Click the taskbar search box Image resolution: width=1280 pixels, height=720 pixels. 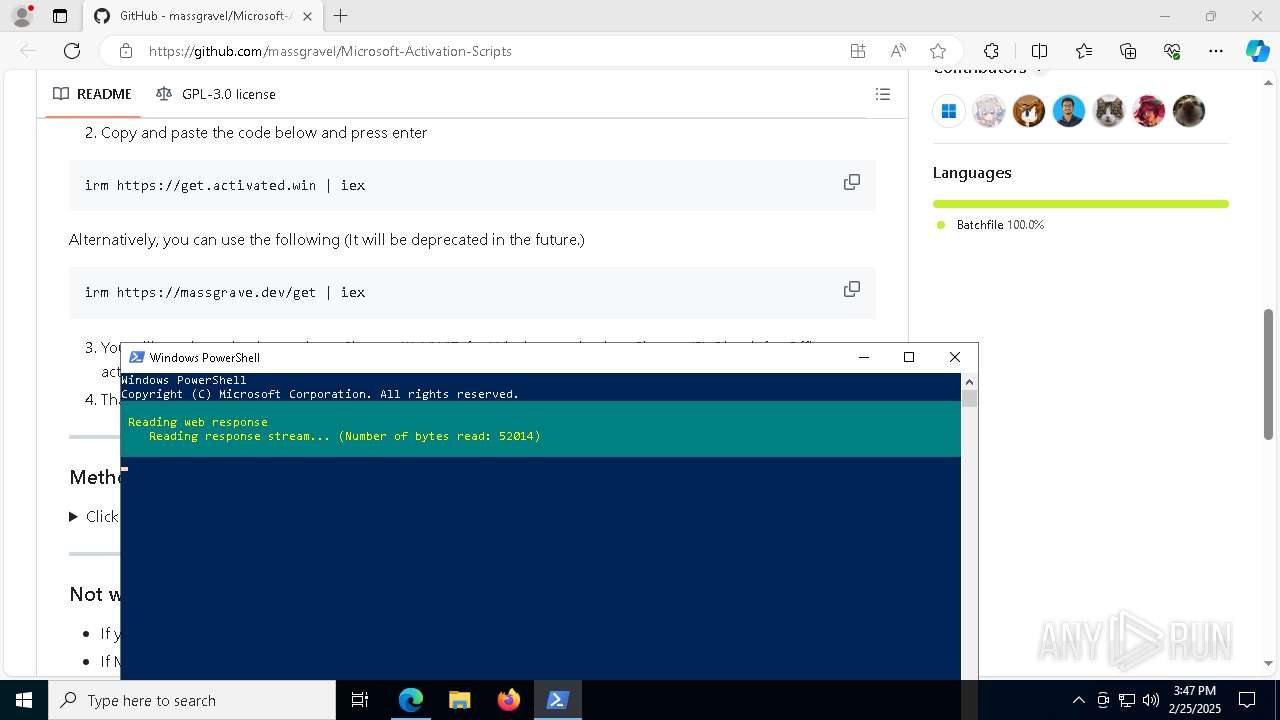[192, 700]
